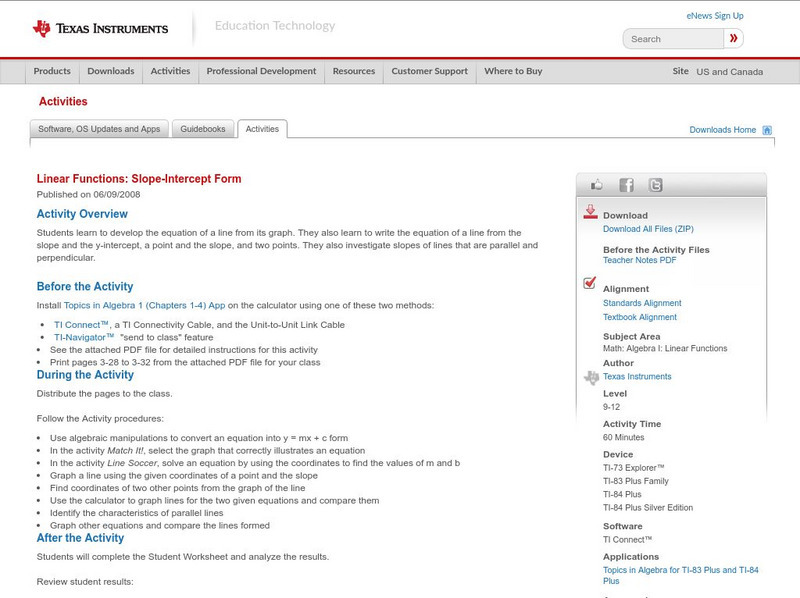Select the Activities tab below the heading
This screenshot has width=800, height=598.
tap(262, 129)
